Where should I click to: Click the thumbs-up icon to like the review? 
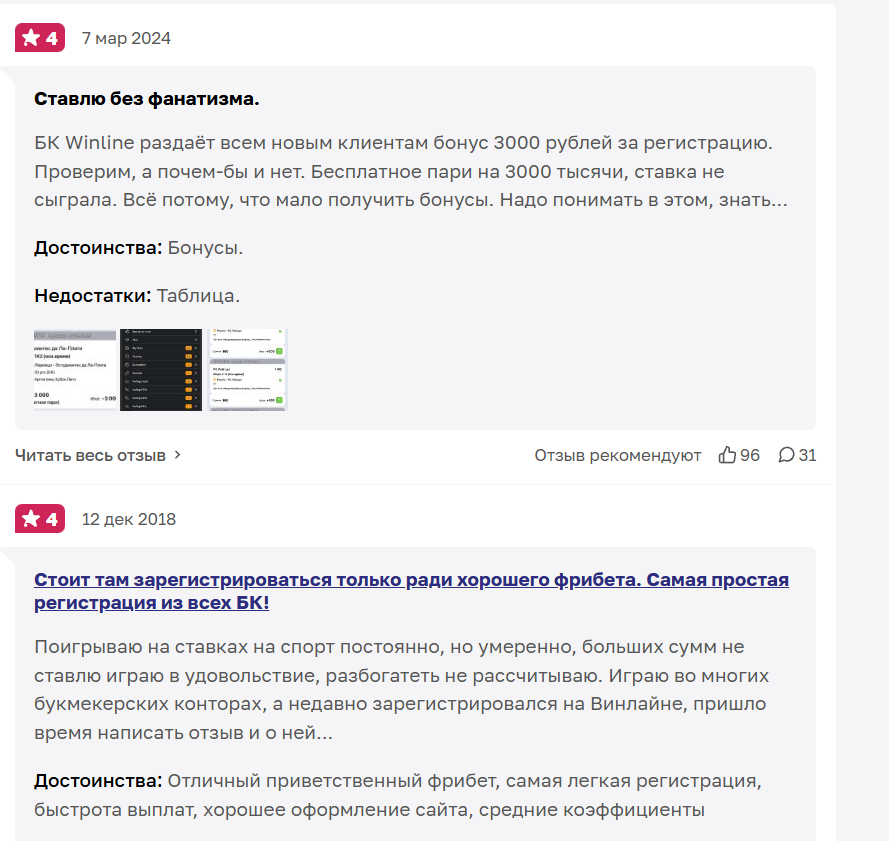[x=728, y=455]
